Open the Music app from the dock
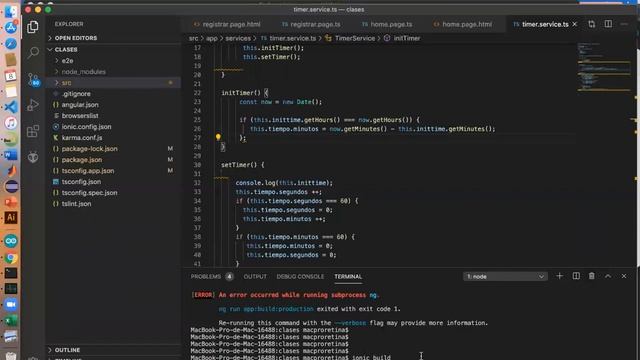The image size is (640, 360). pyautogui.click(x=11, y=123)
